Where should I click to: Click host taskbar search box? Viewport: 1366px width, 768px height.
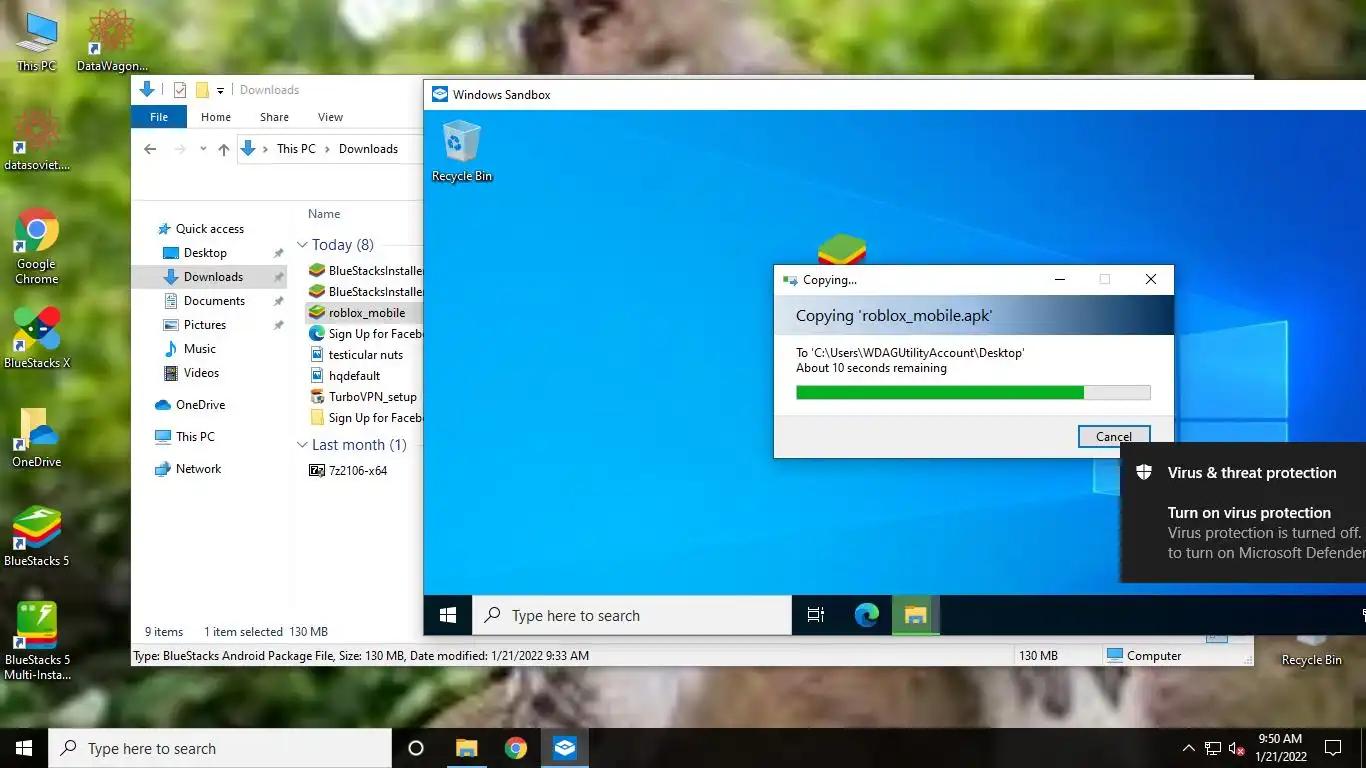220,748
